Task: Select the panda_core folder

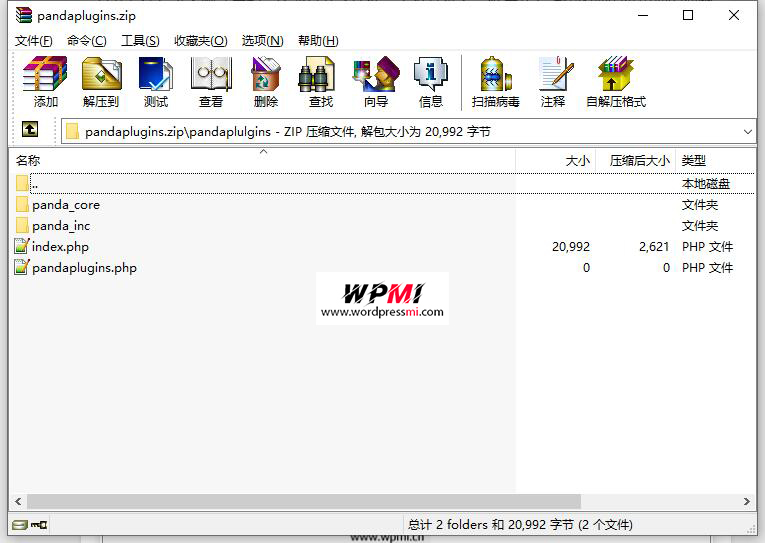Action: point(65,205)
